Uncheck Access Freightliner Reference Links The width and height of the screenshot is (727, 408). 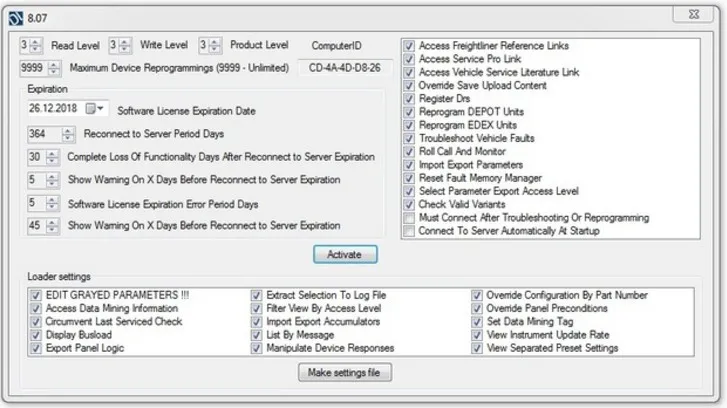[408, 46]
